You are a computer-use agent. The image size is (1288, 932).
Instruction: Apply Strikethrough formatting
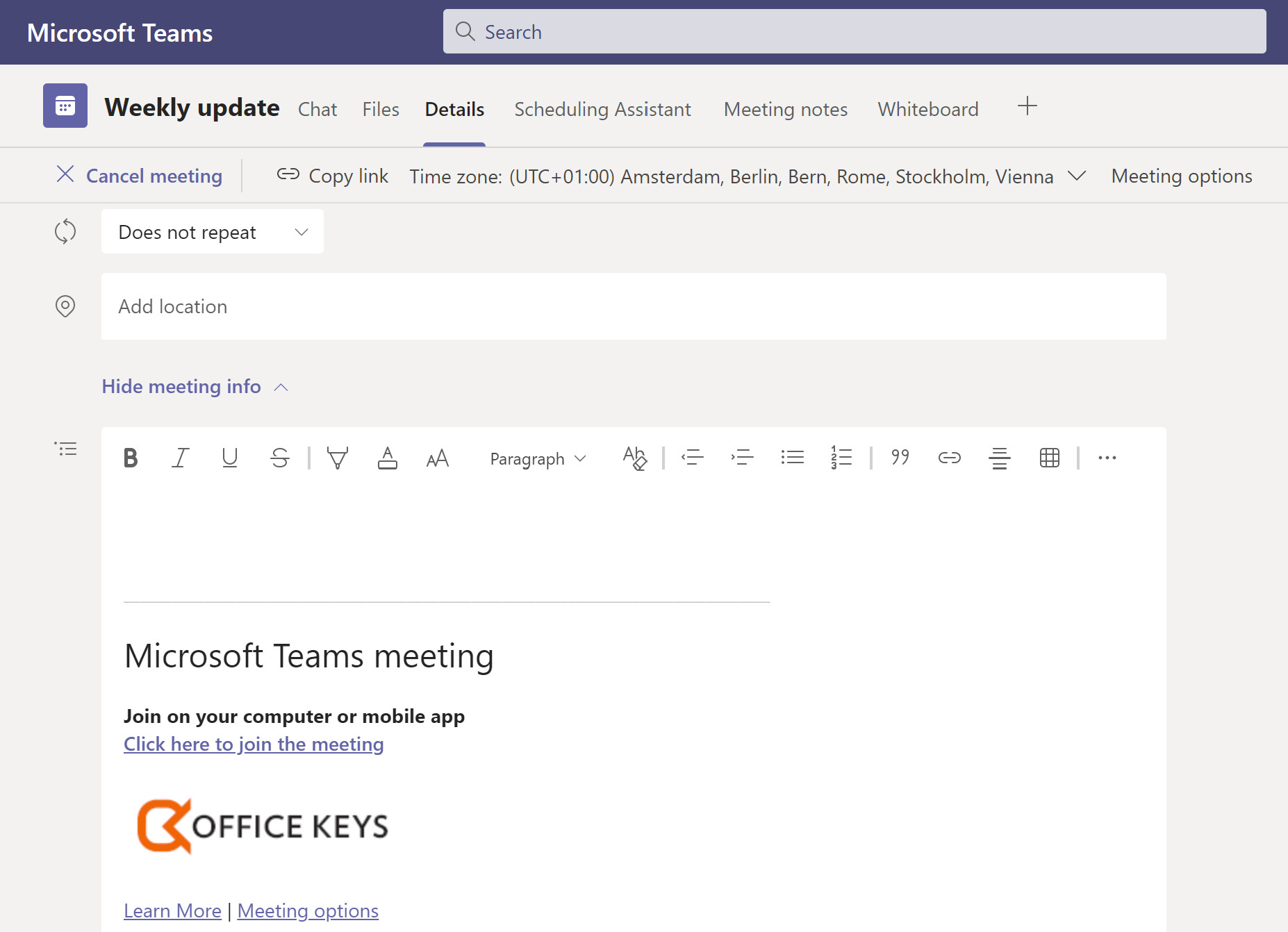(x=280, y=458)
